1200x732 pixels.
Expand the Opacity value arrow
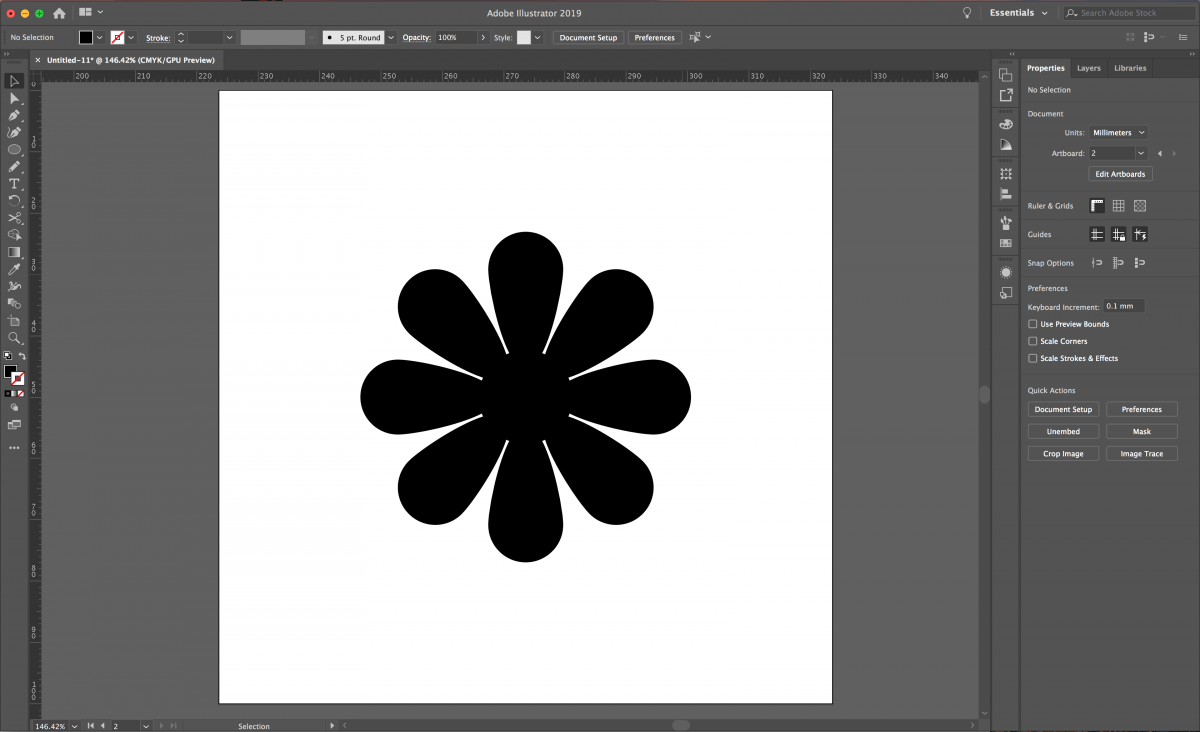point(484,37)
